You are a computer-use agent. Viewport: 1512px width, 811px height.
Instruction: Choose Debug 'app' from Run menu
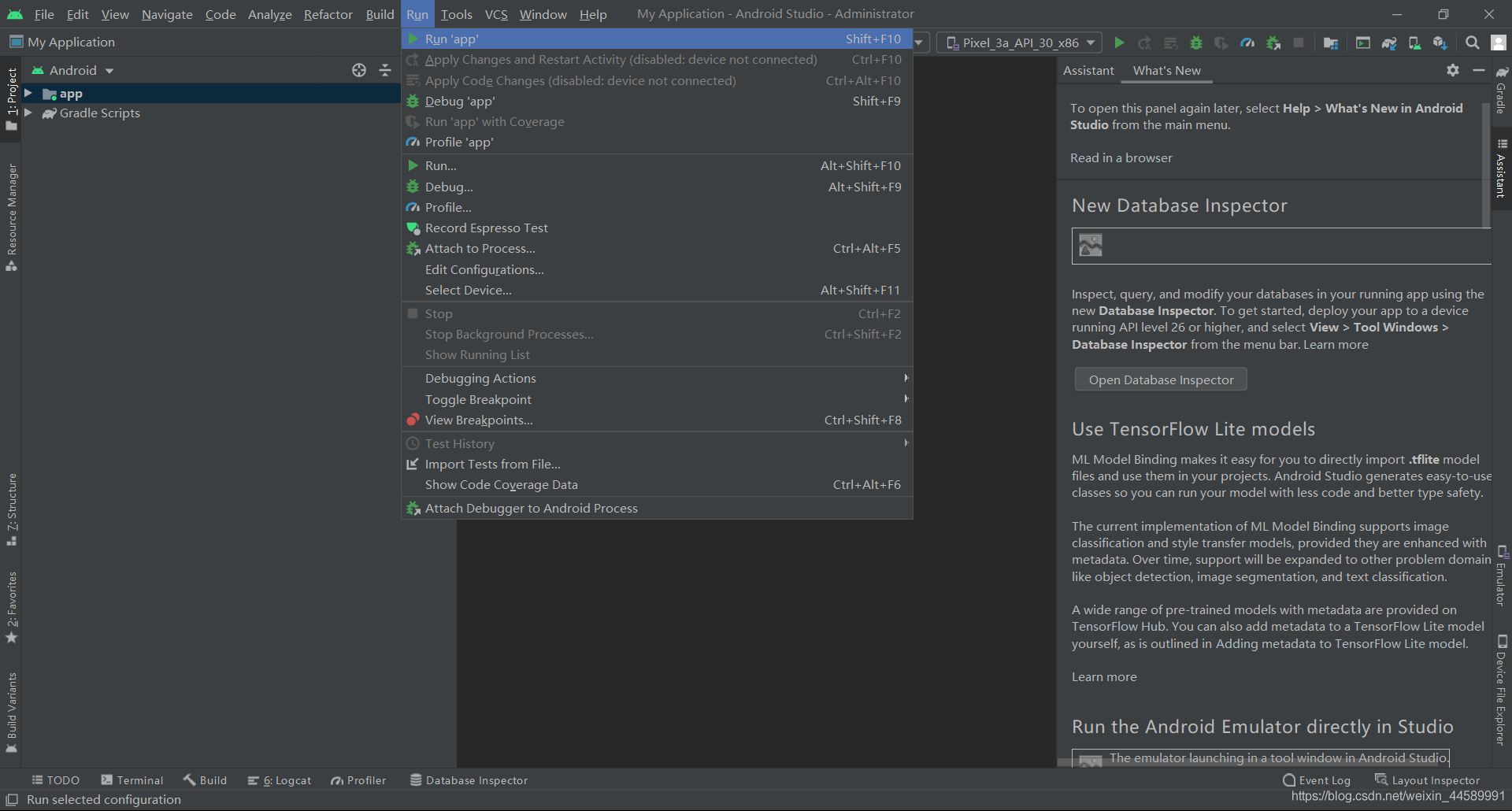click(657, 101)
